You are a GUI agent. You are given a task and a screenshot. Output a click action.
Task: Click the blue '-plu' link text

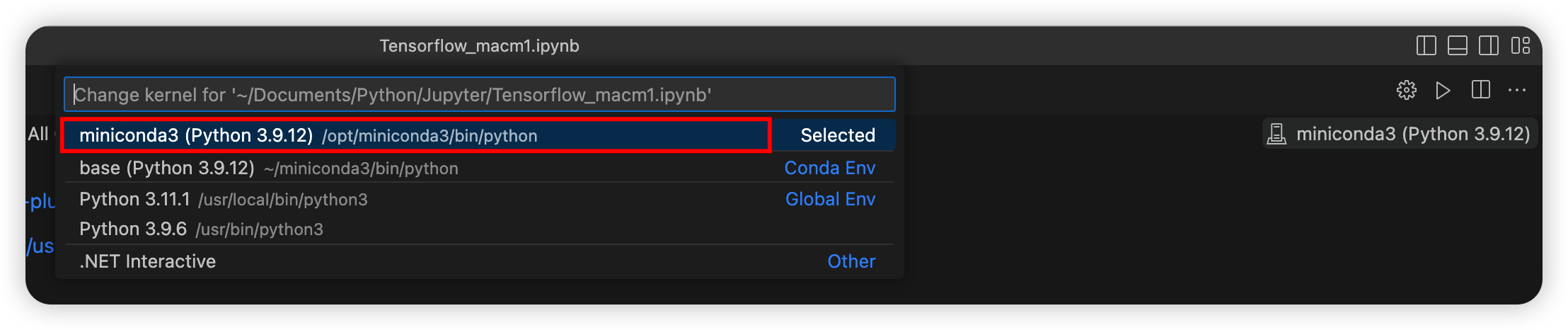pyautogui.click(x=41, y=202)
